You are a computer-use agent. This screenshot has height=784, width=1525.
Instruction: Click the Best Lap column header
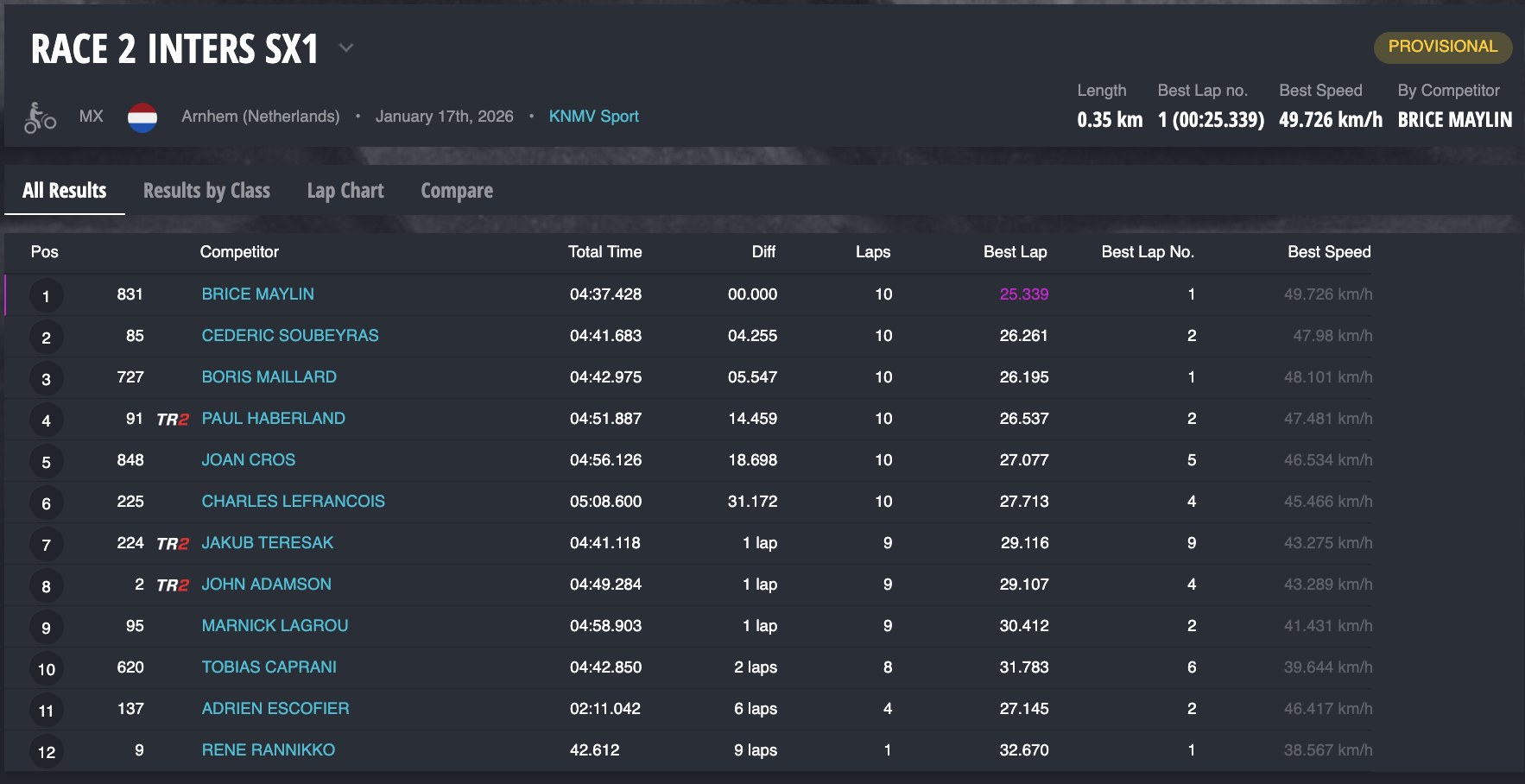(x=1015, y=252)
